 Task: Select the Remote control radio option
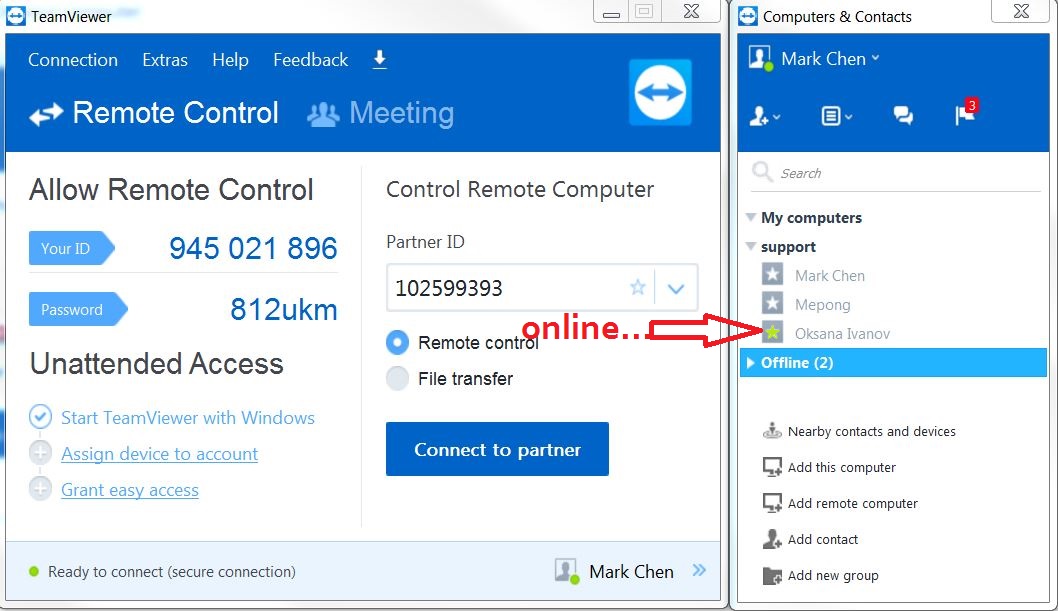pyautogui.click(x=397, y=343)
